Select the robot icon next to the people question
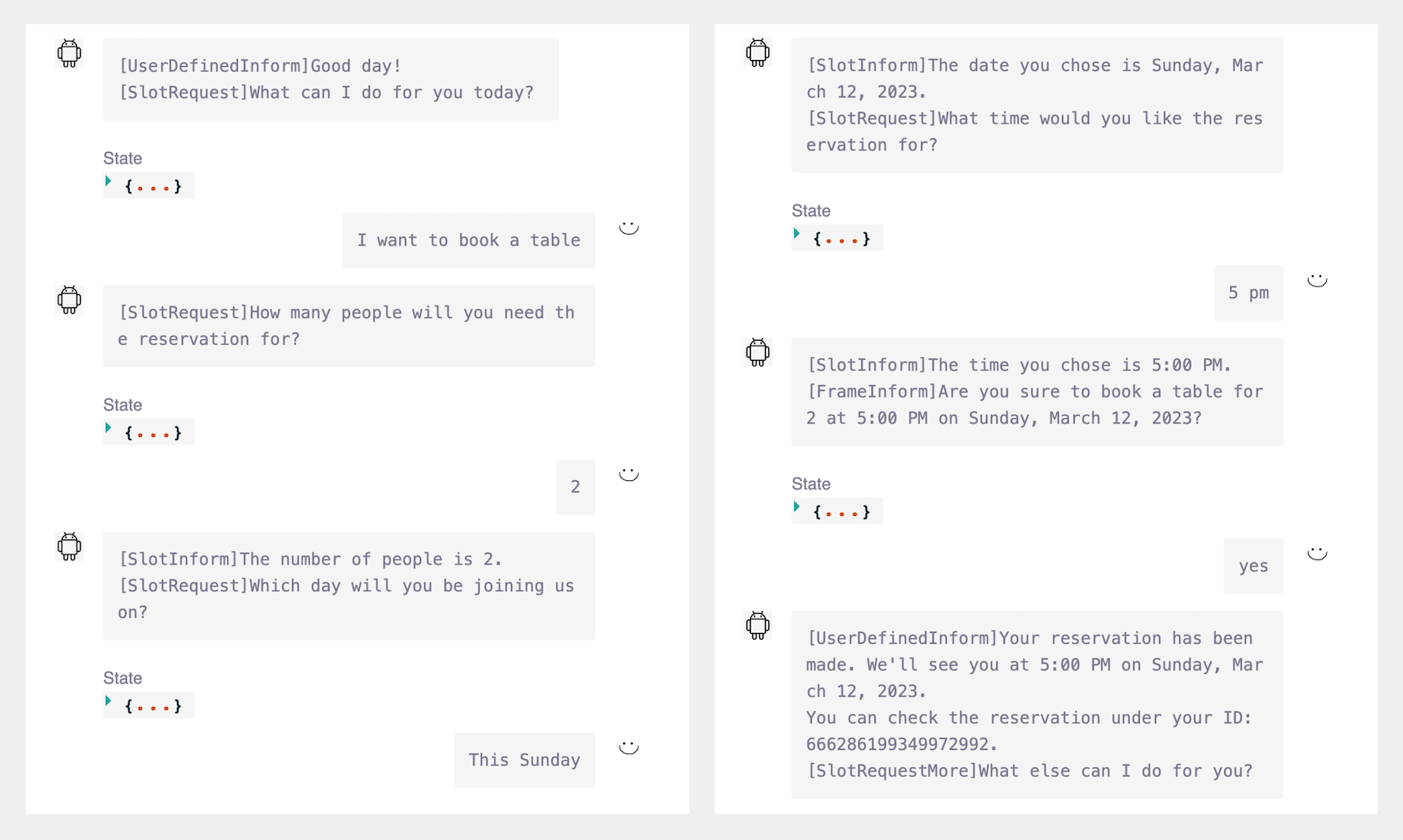The height and width of the screenshot is (840, 1403). 68,300
